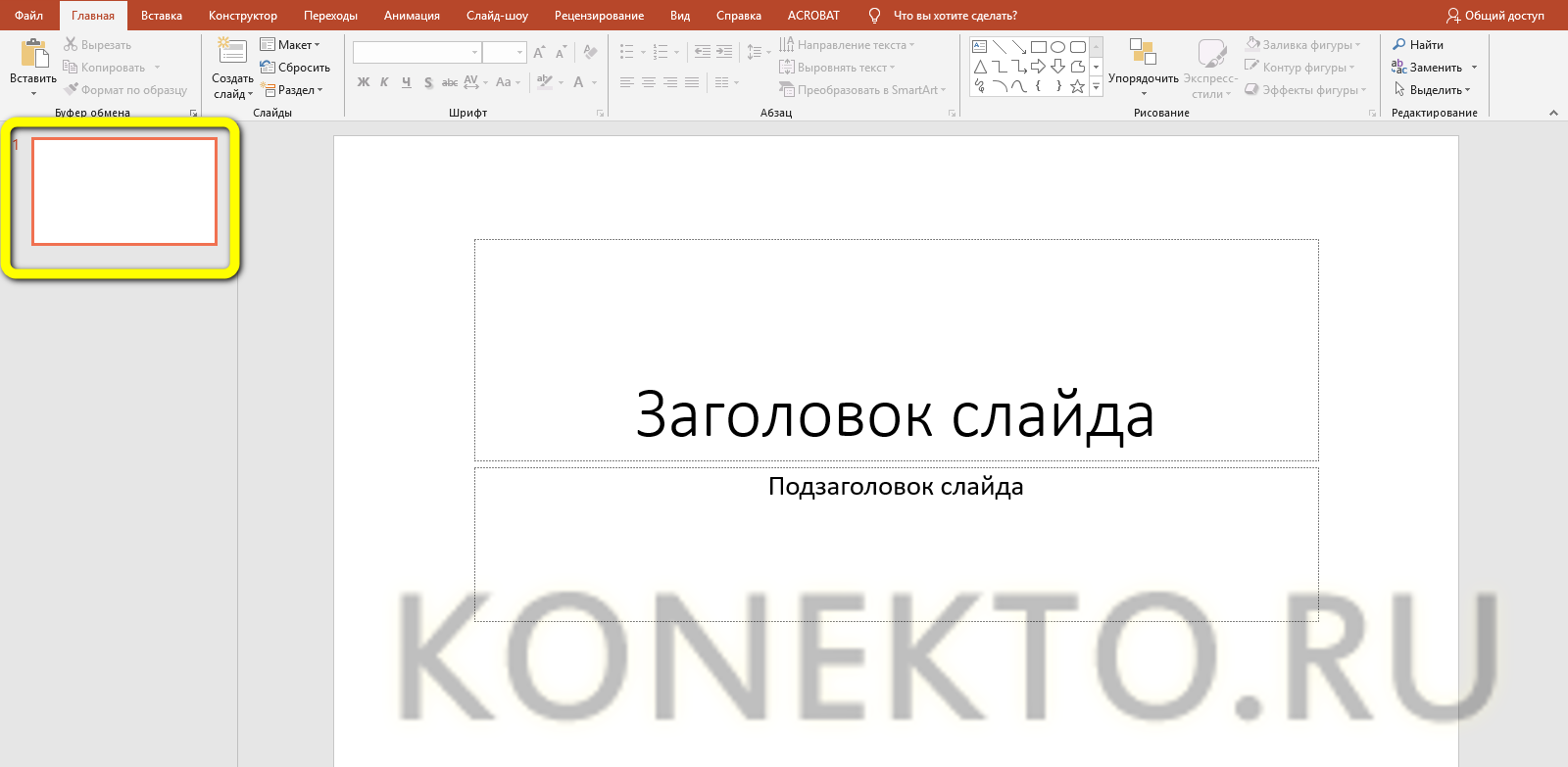
Task: Open Shape Outline (Контур фигуры) menu
Action: click(x=1300, y=68)
